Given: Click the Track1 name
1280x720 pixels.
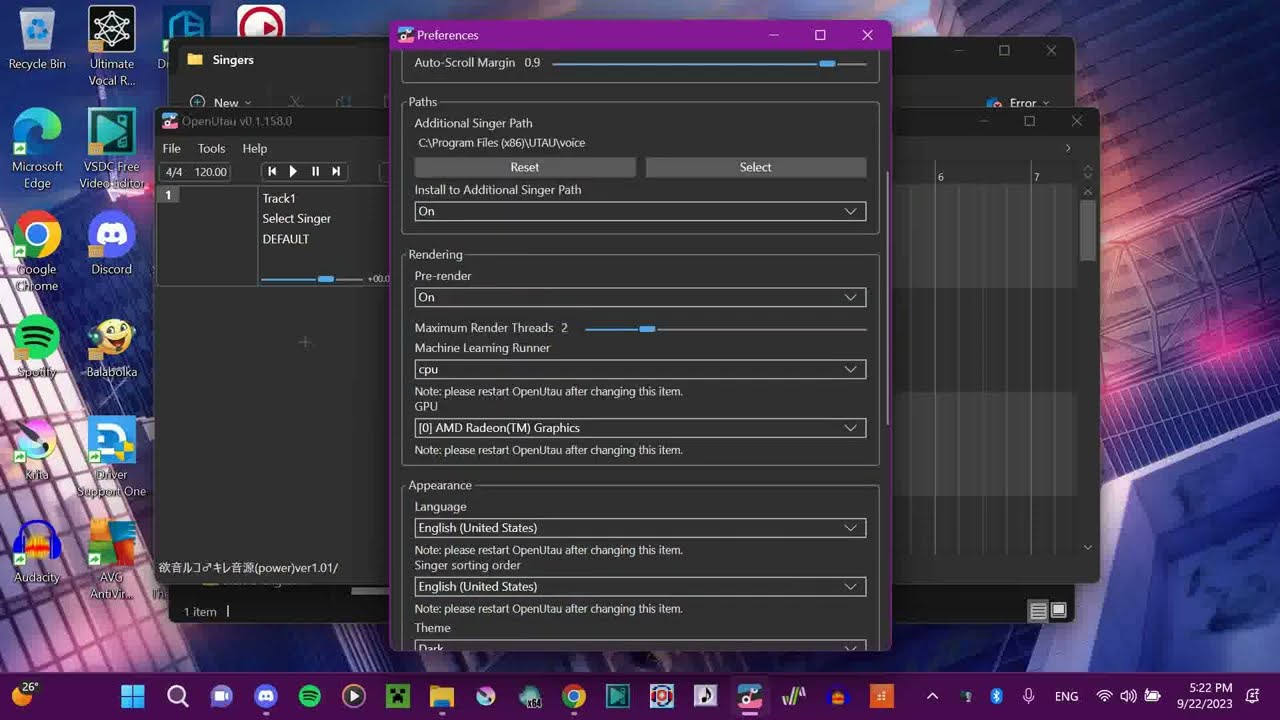Looking at the screenshot, I should pos(279,199).
